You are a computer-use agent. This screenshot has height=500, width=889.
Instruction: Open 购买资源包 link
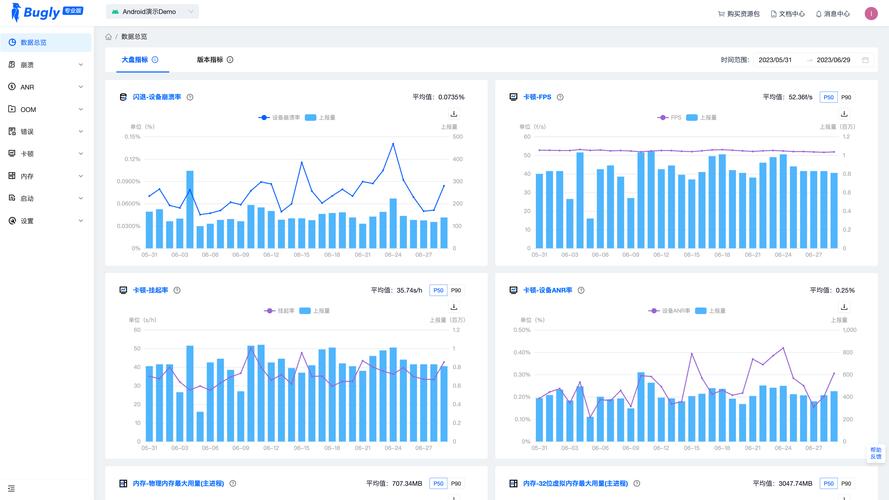pos(739,14)
